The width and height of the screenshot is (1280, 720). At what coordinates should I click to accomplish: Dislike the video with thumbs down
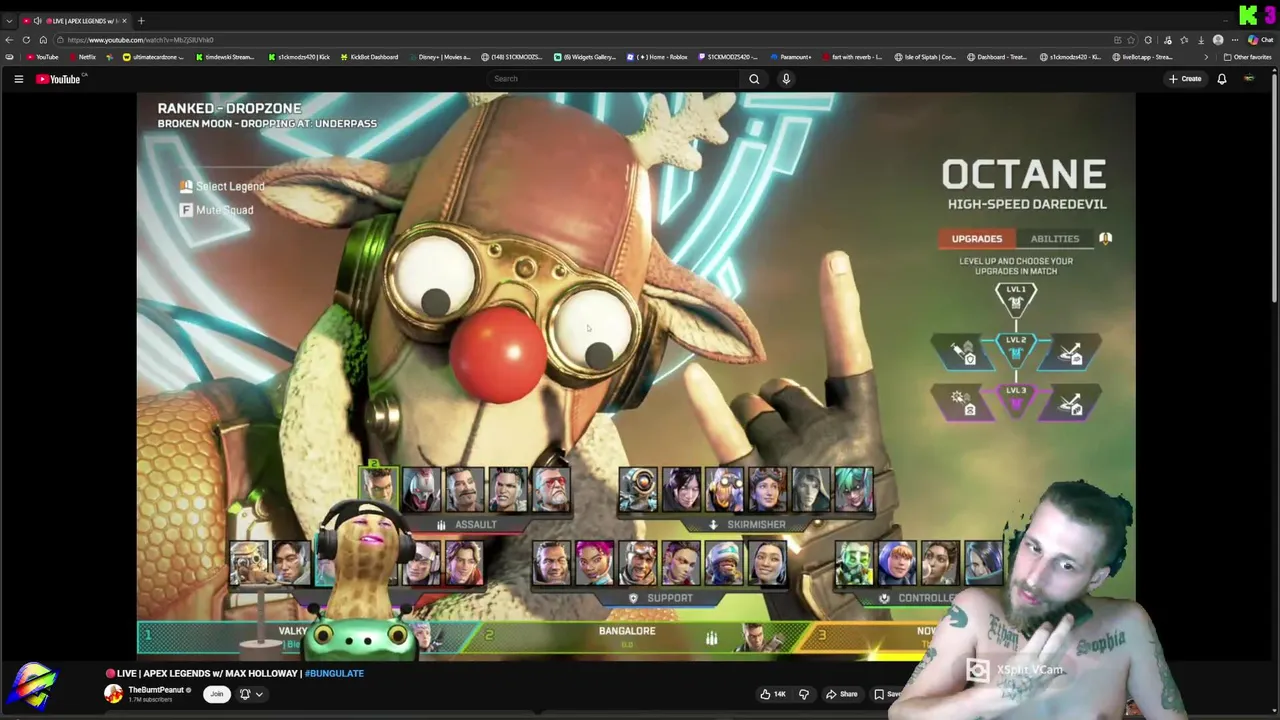803,694
